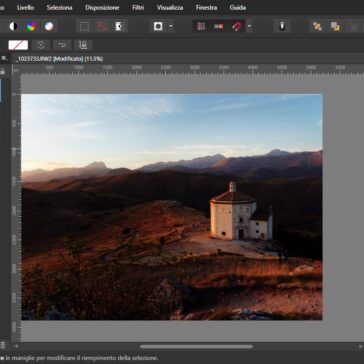Image resolution: width=364 pixels, height=364 pixels.
Task: Open the Finestra menu
Action: click(206, 7)
